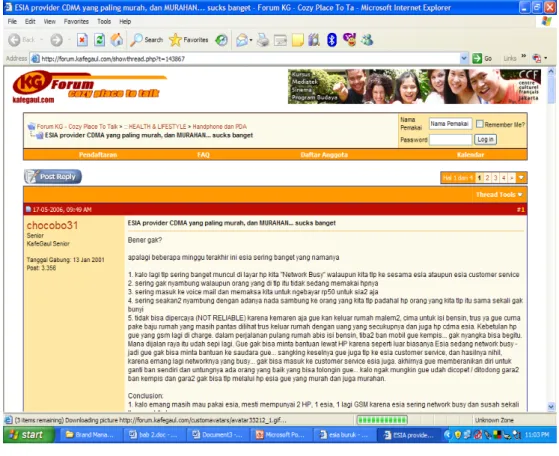Click the Forward navigation arrow

click(56, 40)
